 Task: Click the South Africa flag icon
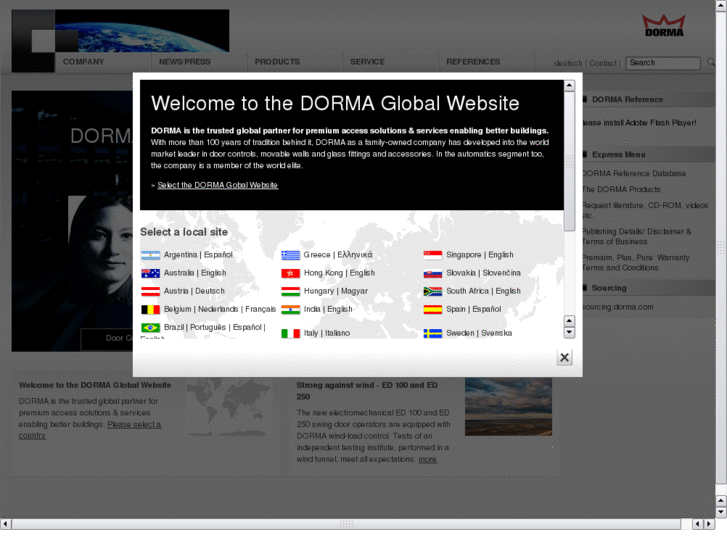(x=433, y=291)
